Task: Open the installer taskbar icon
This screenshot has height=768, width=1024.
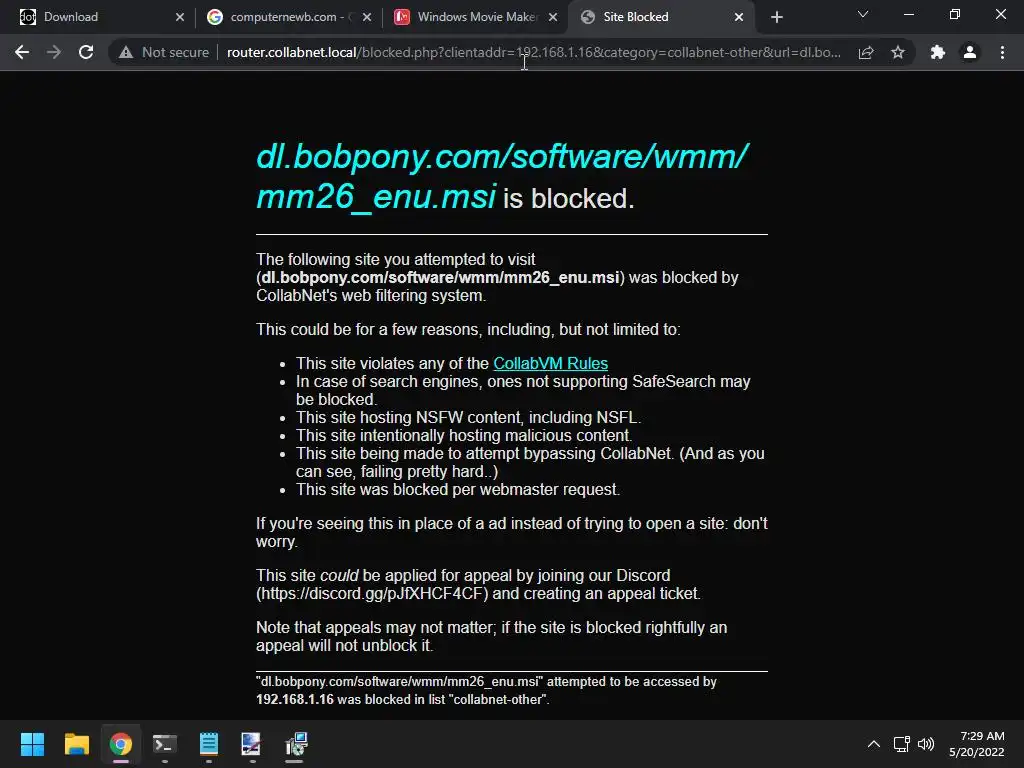Action: (296, 744)
